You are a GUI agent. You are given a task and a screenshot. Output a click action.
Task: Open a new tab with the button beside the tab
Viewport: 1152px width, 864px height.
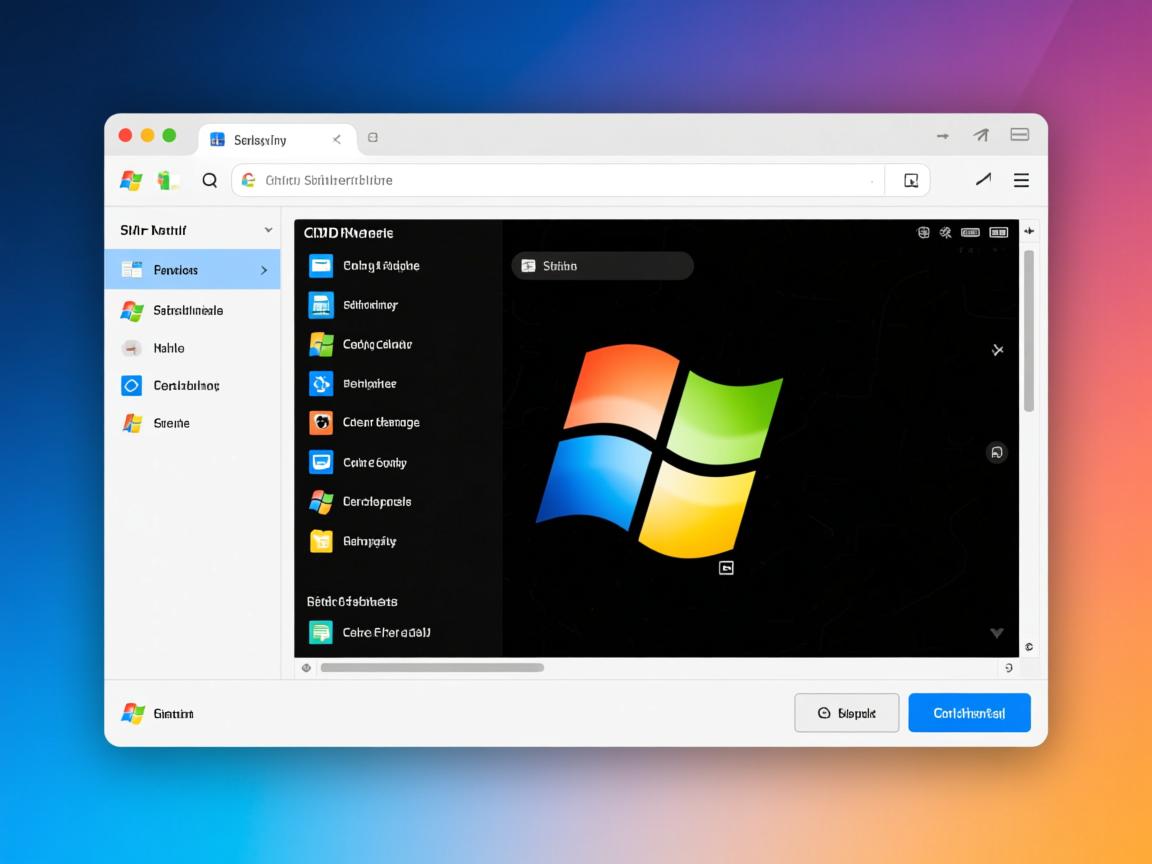pos(373,138)
